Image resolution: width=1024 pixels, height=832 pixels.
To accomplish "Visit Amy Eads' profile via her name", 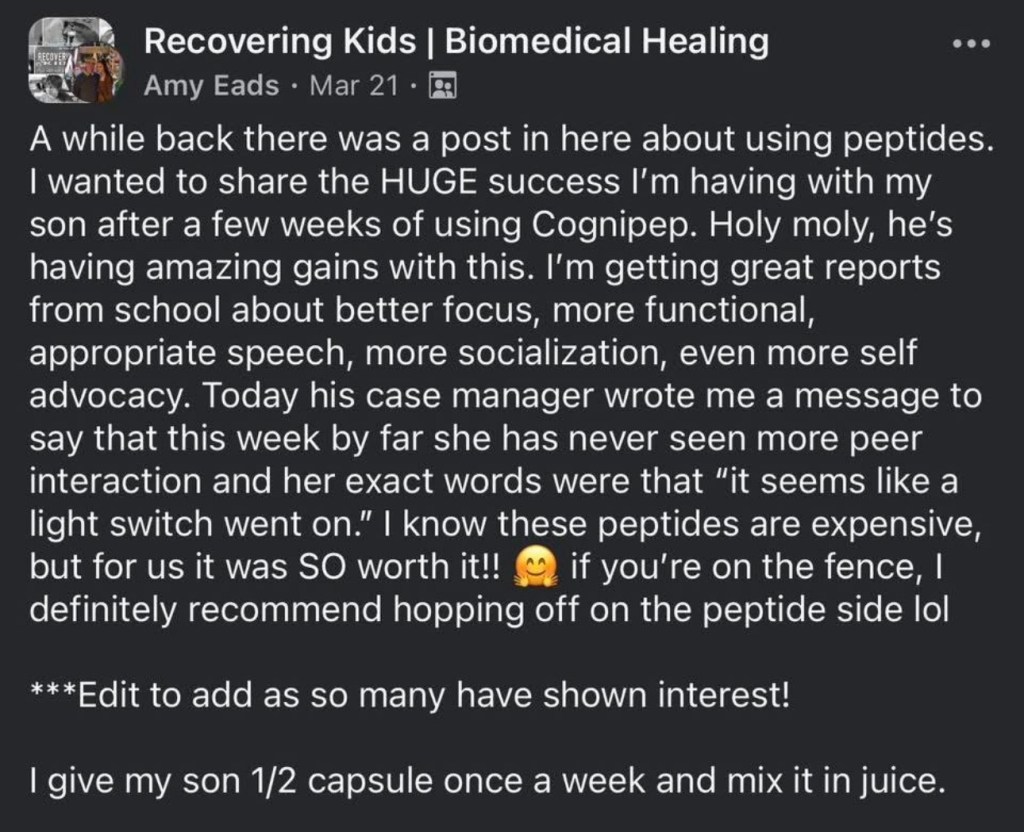I will (211, 86).
